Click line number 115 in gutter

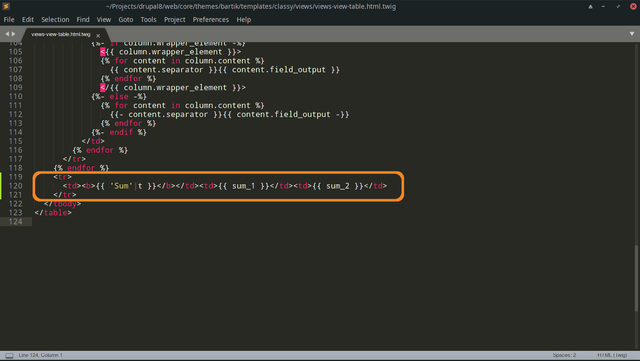click(x=16, y=141)
